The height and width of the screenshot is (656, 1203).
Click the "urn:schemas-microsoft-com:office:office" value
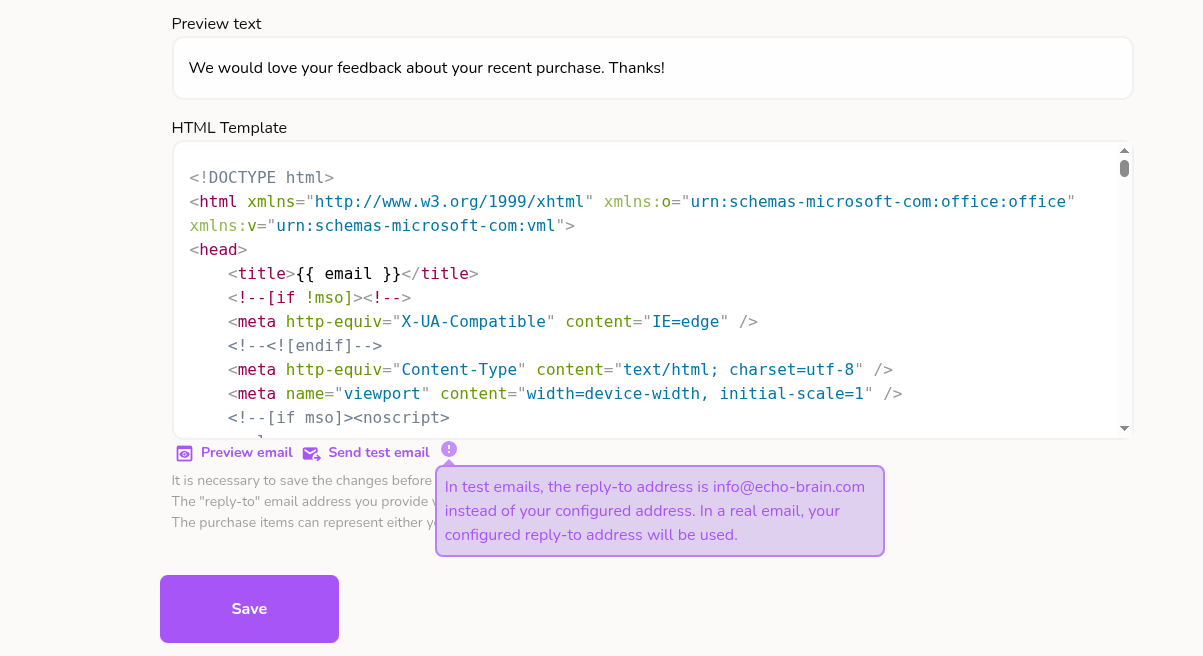(879, 202)
